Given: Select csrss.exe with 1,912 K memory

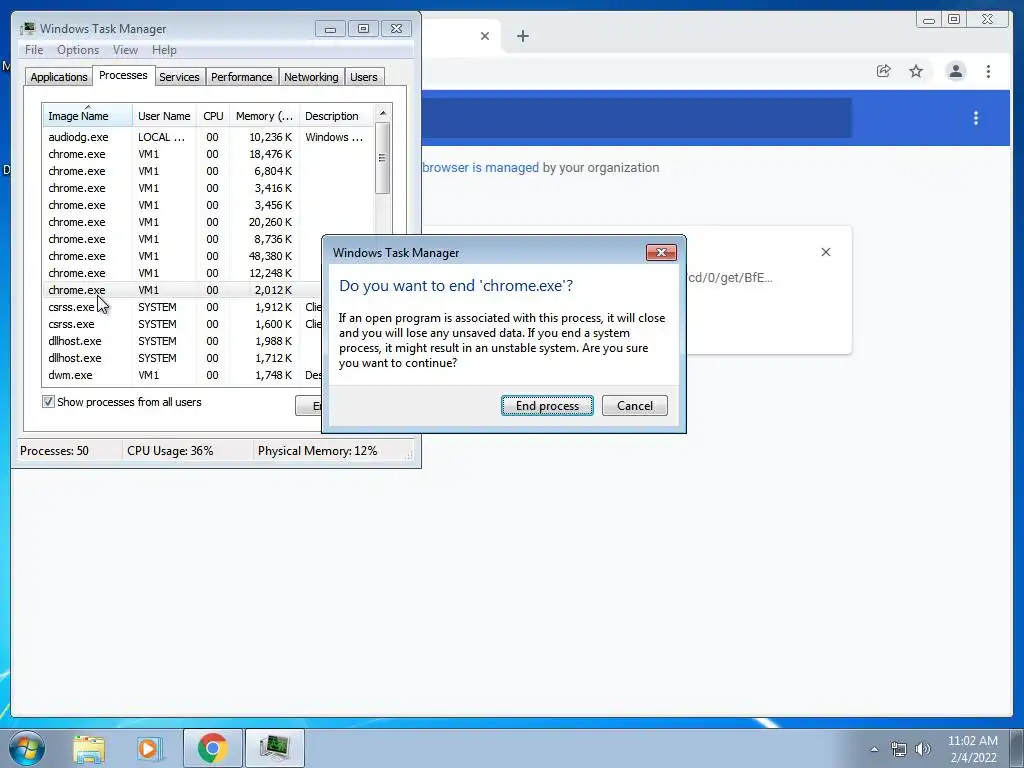Looking at the screenshot, I should (x=183, y=307).
